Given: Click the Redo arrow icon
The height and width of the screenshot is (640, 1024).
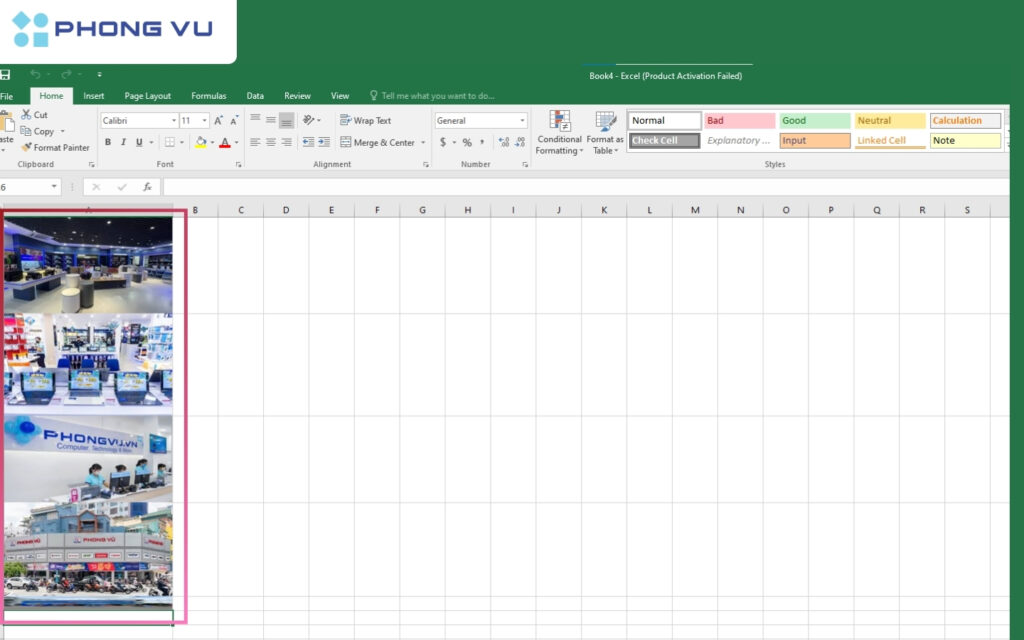Looking at the screenshot, I should (x=66, y=74).
